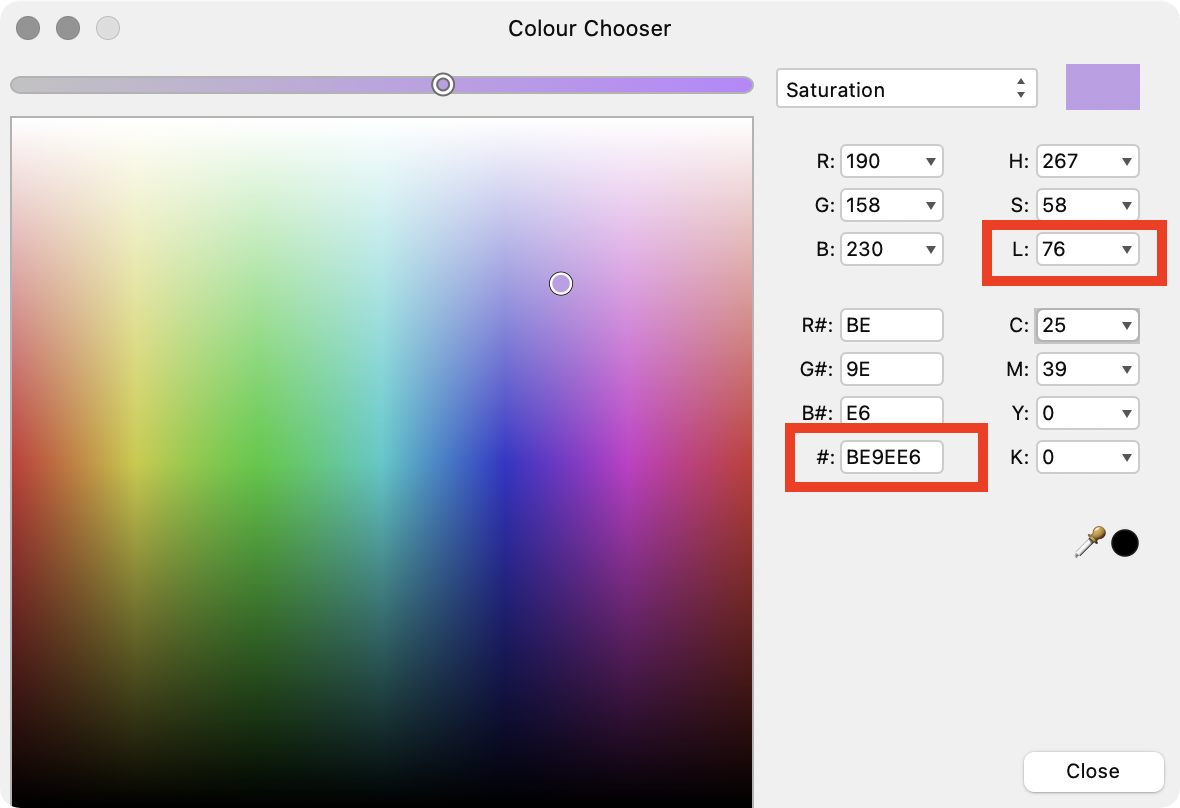
Task: Click the black picked-color circle
Action: tap(1124, 542)
